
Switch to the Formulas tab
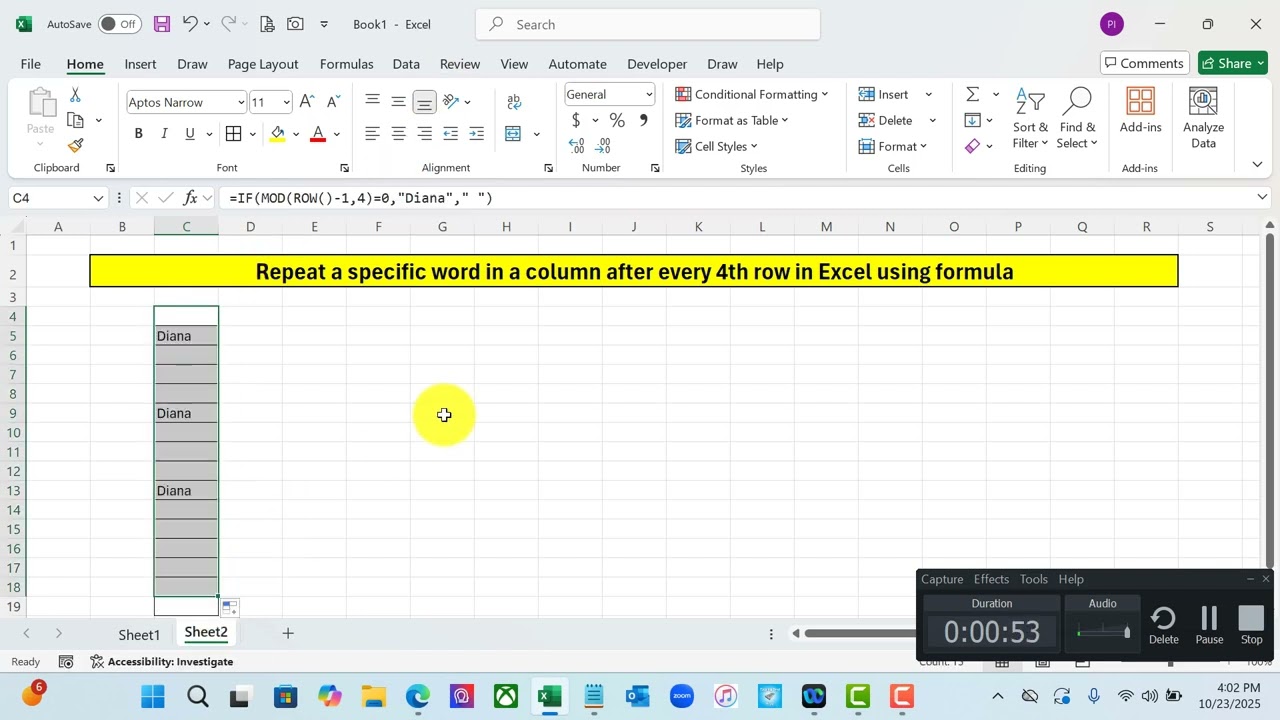(x=346, y=63)
